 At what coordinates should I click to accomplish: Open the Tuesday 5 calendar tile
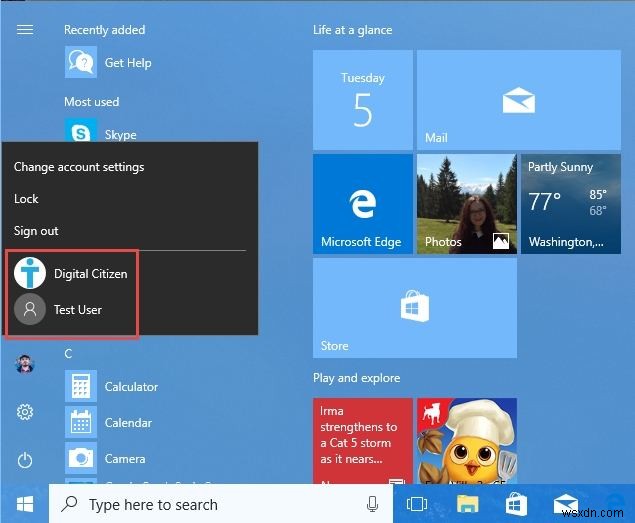(362, 100)
